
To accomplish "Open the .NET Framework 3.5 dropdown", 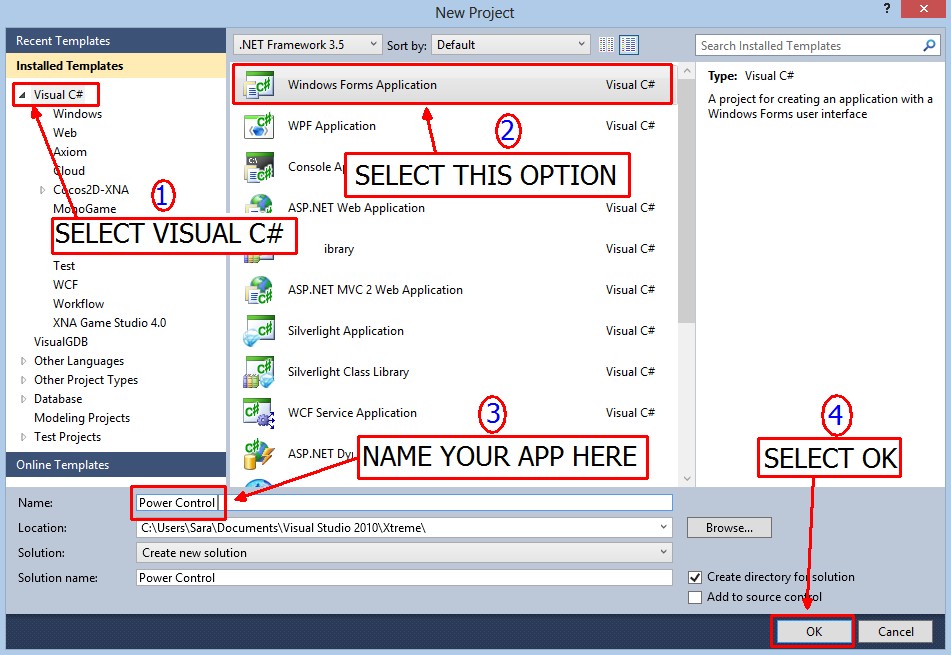I will [x=307, y=45].
